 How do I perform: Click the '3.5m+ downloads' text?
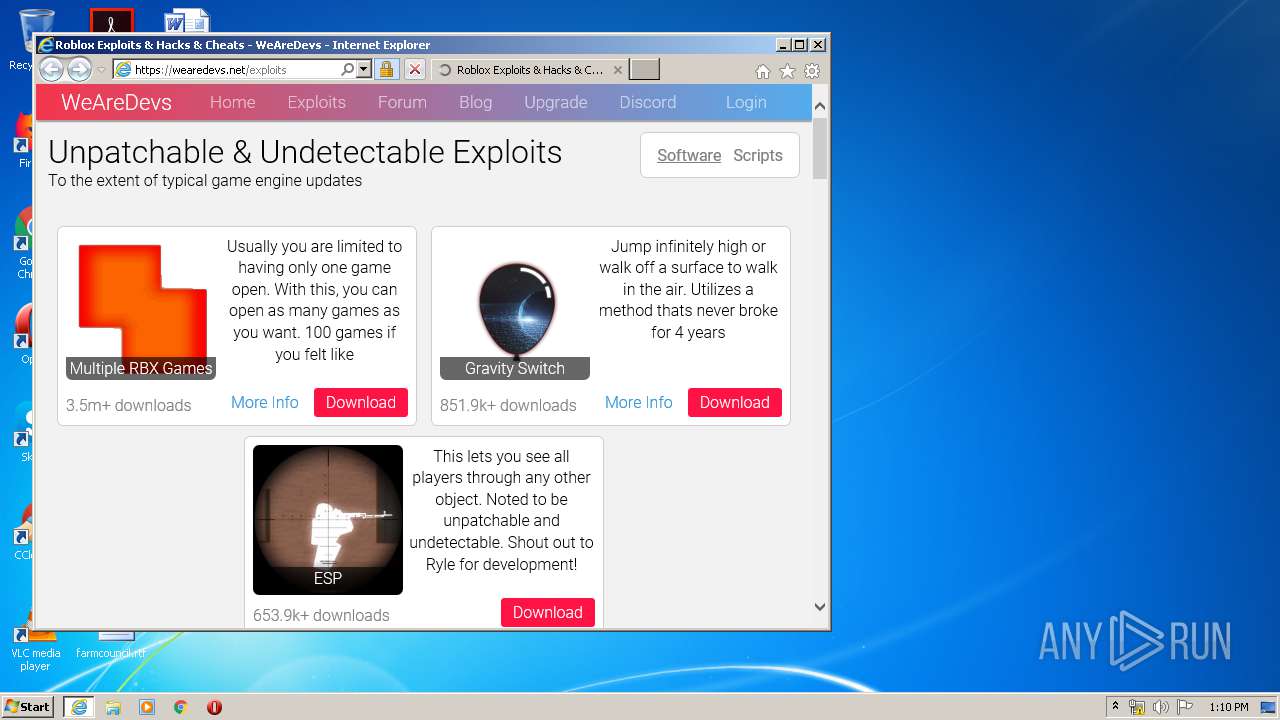click(128, 405)
